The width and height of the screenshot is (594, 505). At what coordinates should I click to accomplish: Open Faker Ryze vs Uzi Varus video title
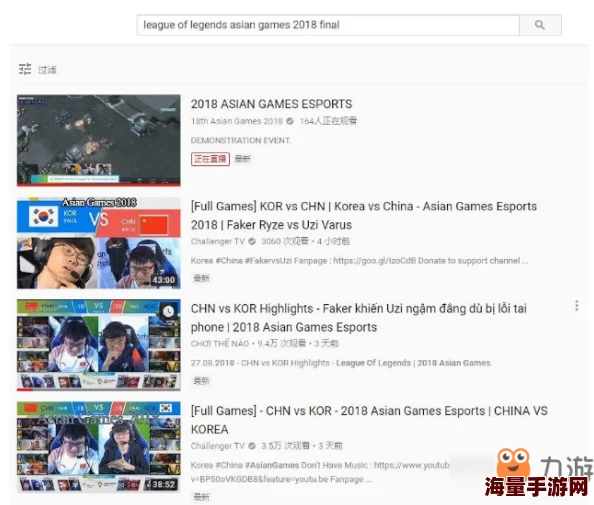[x=364, y=215]
